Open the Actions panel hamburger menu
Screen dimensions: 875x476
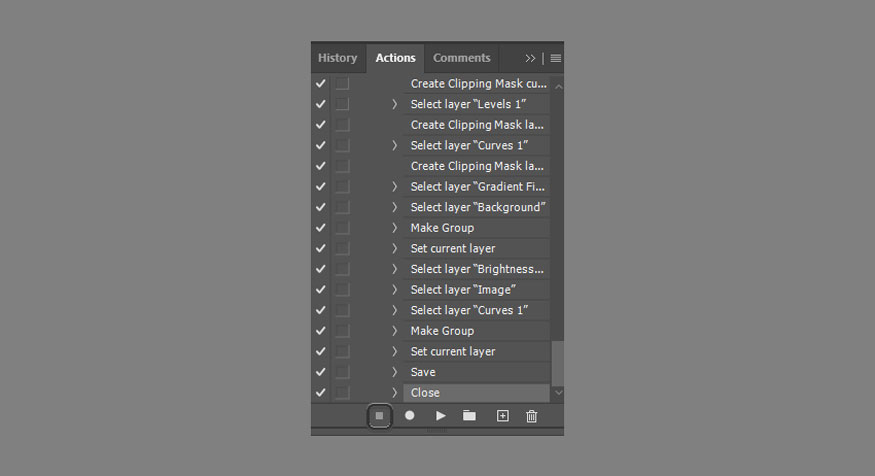tap(556, 58)
